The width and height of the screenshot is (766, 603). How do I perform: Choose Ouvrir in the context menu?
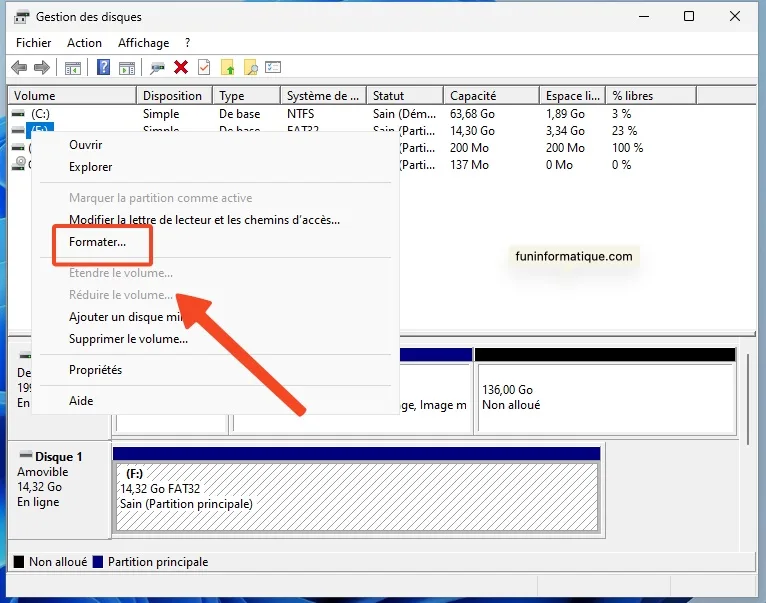(x=215, y=145)
